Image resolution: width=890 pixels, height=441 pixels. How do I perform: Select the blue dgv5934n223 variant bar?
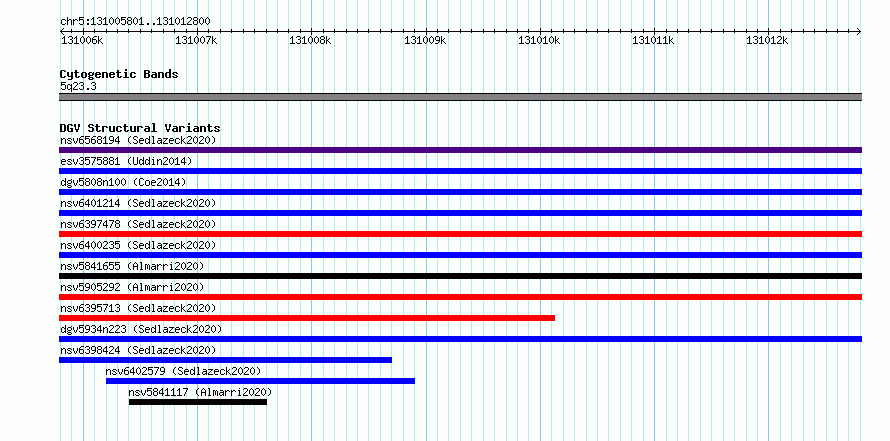460,339
